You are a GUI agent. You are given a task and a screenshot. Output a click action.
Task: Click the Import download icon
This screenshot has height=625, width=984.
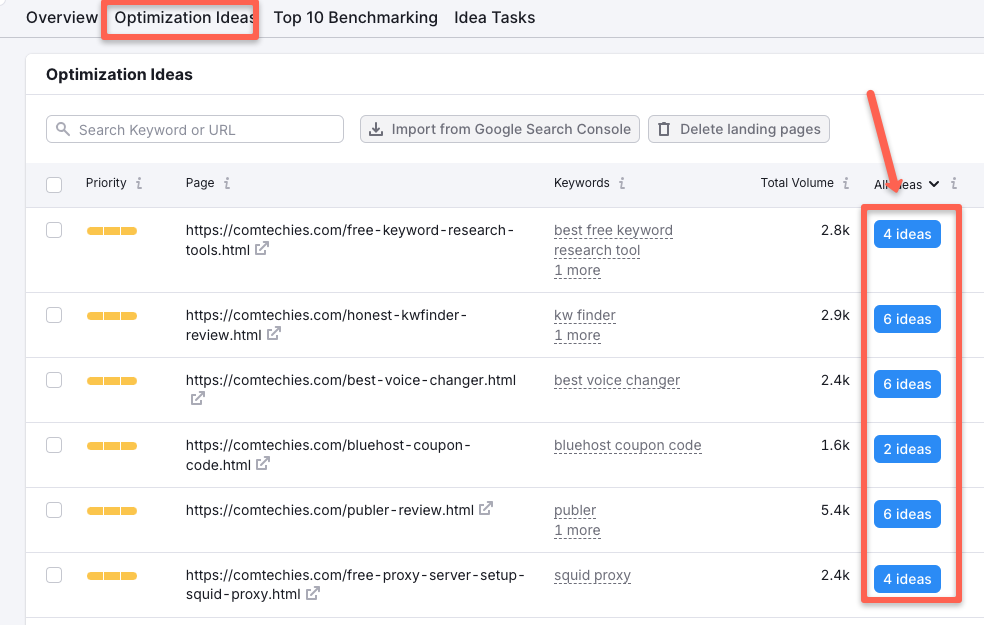coord(375,129)
